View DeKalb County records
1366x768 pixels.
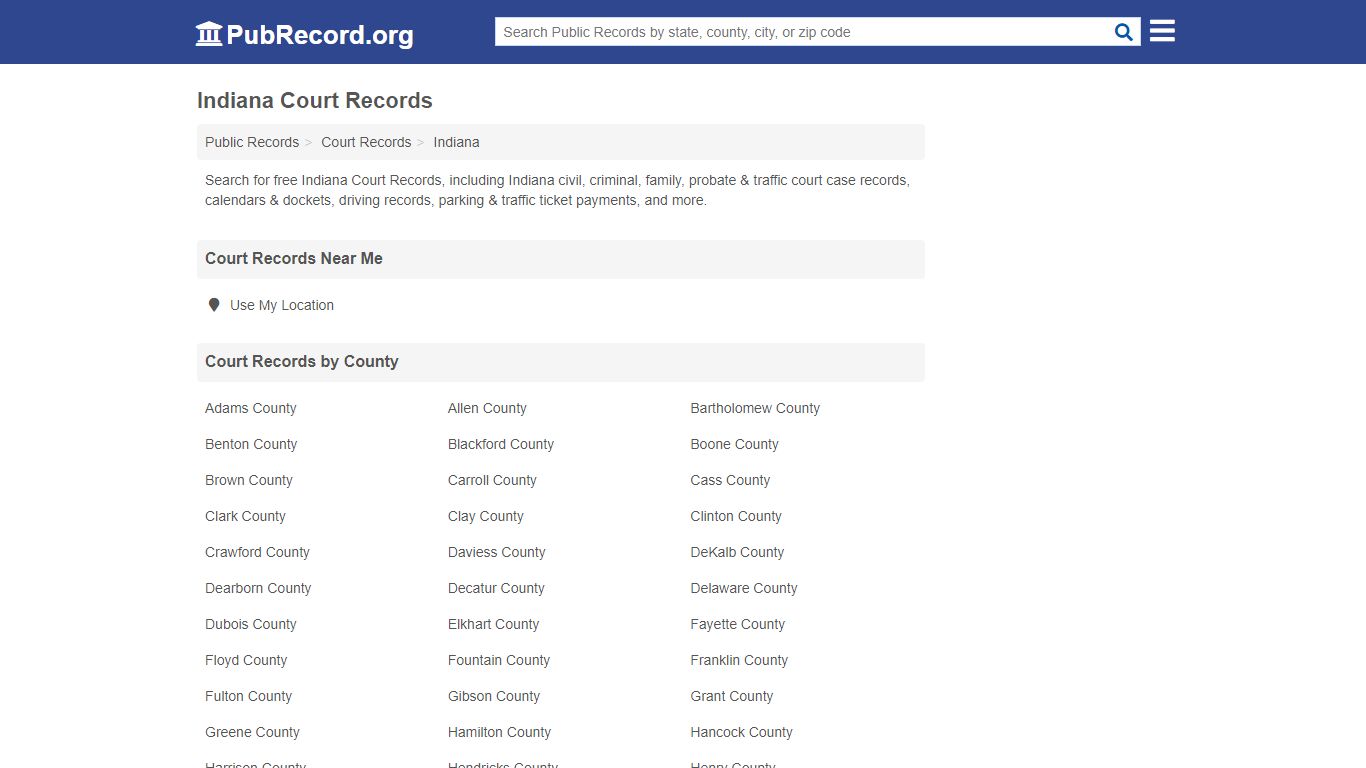[x=737, y=552]
